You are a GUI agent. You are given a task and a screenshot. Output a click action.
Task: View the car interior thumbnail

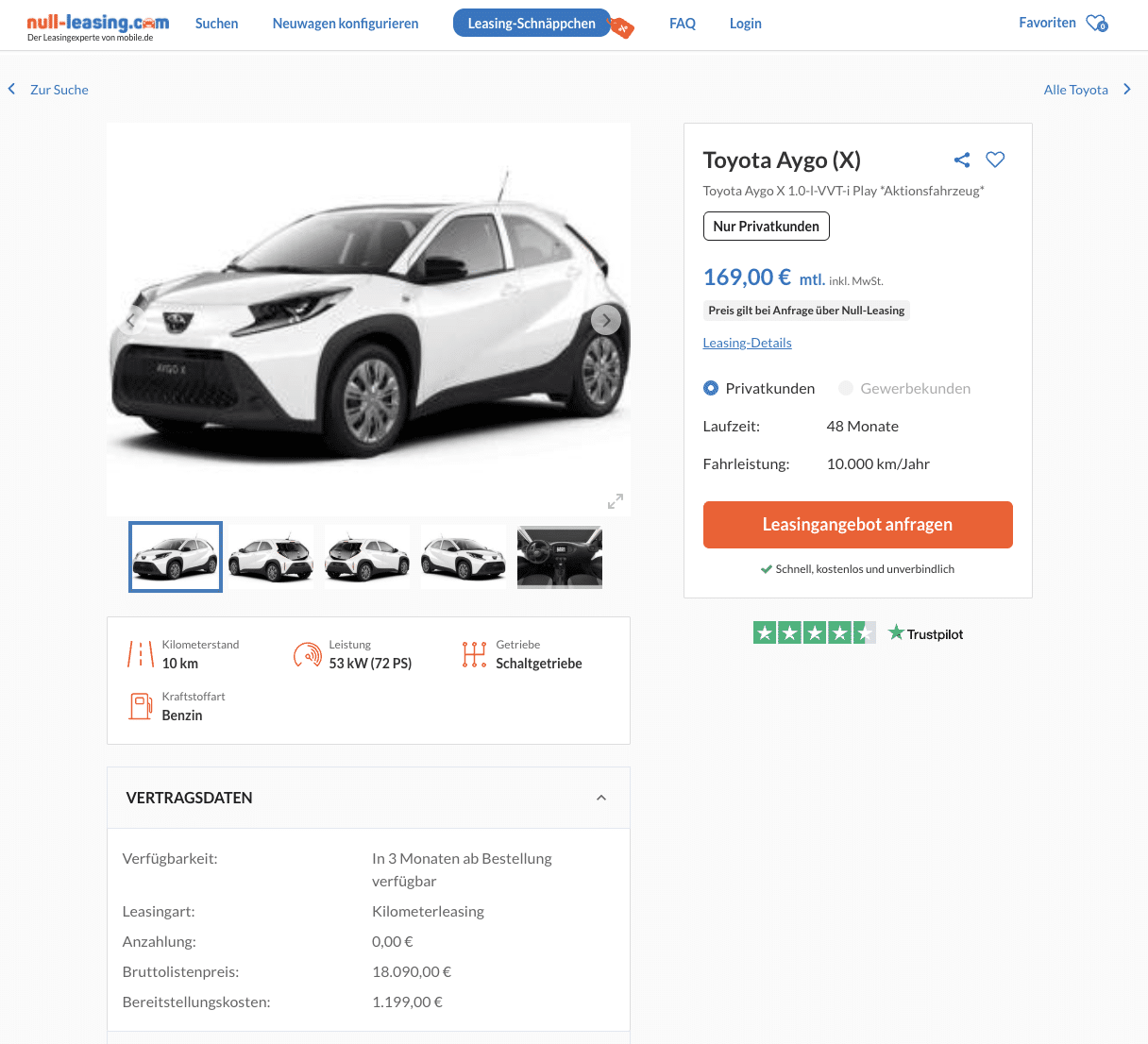560,557
